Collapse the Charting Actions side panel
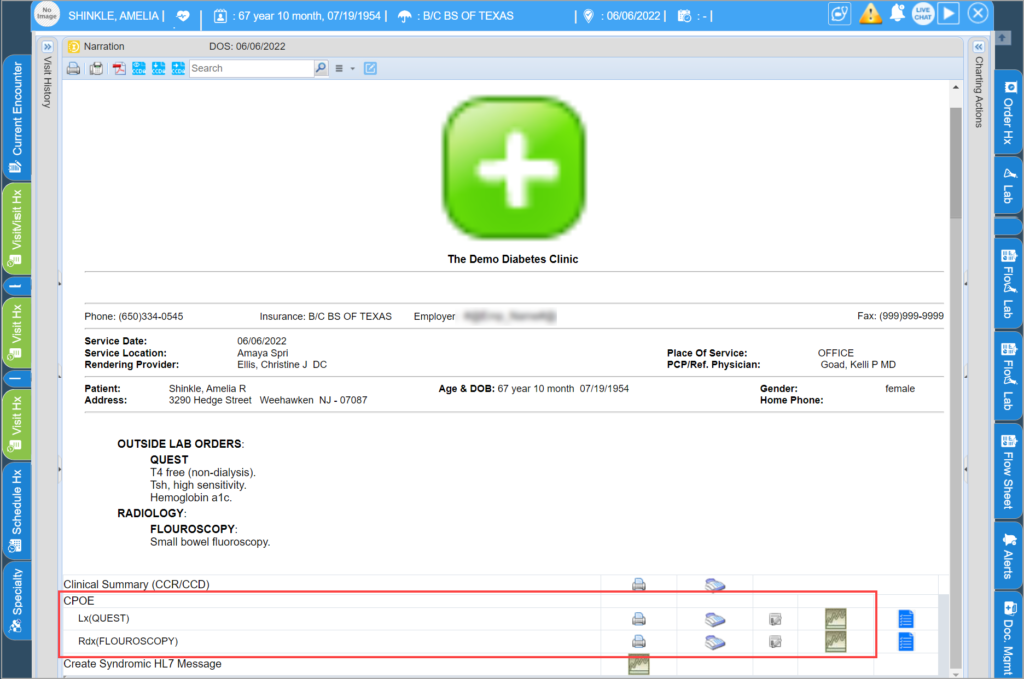Viewport: 1024px width, 679px height. coord(978,47)
